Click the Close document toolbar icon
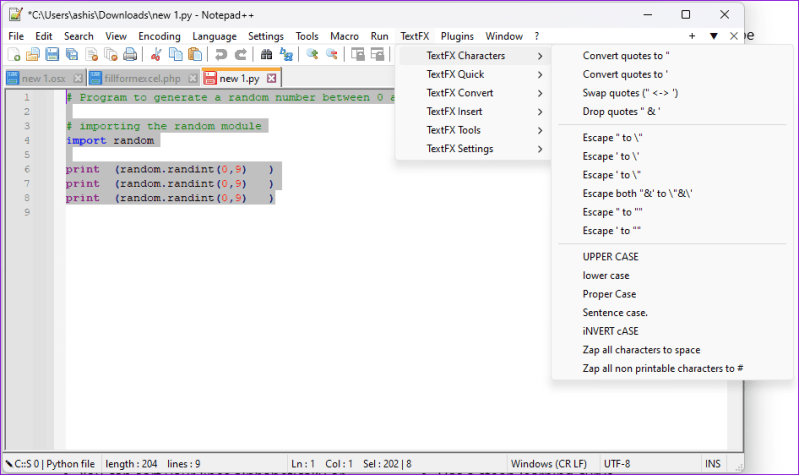 (91, 55)
